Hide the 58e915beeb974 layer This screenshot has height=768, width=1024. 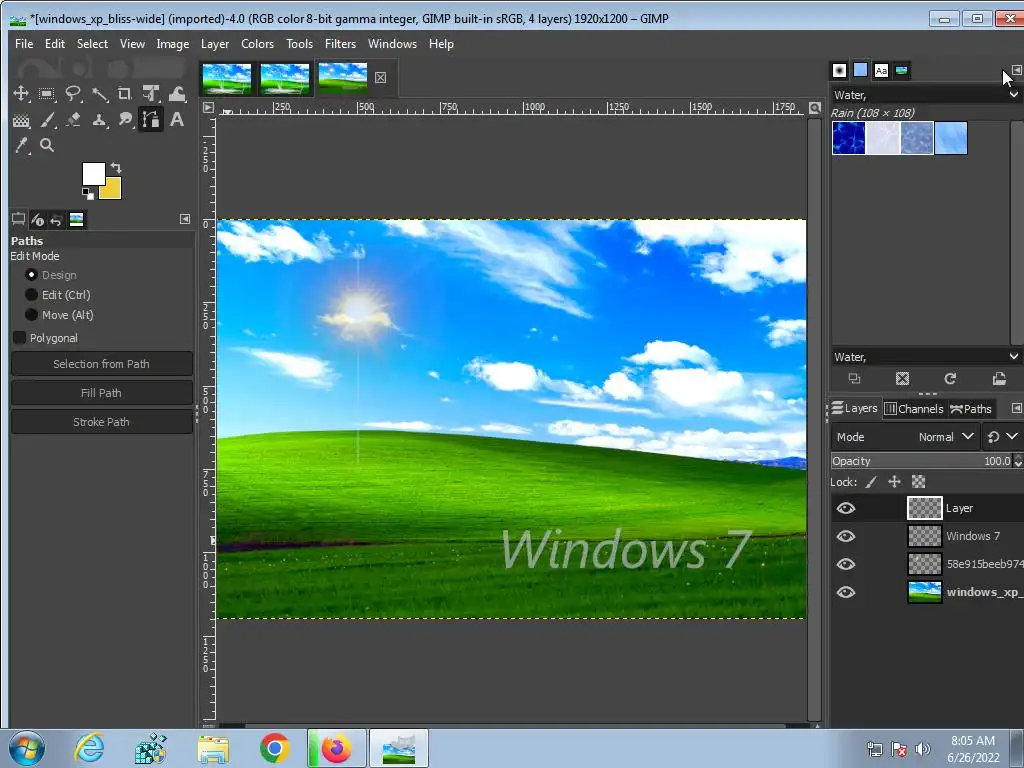846,564
